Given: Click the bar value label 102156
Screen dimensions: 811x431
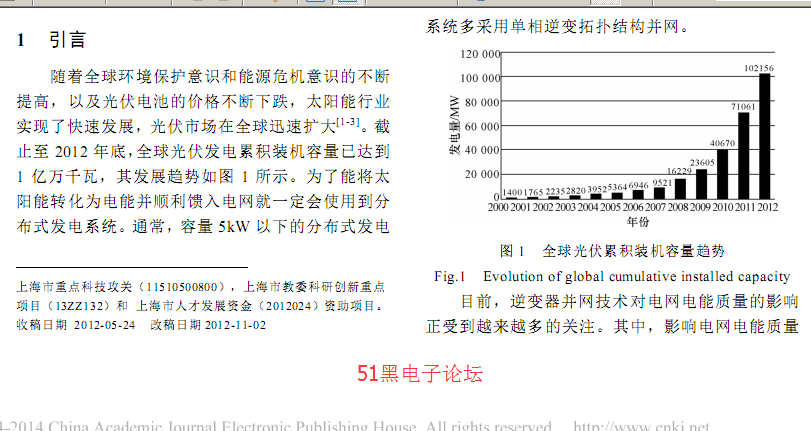Looking at the screenshot, I should pos(759,68).
